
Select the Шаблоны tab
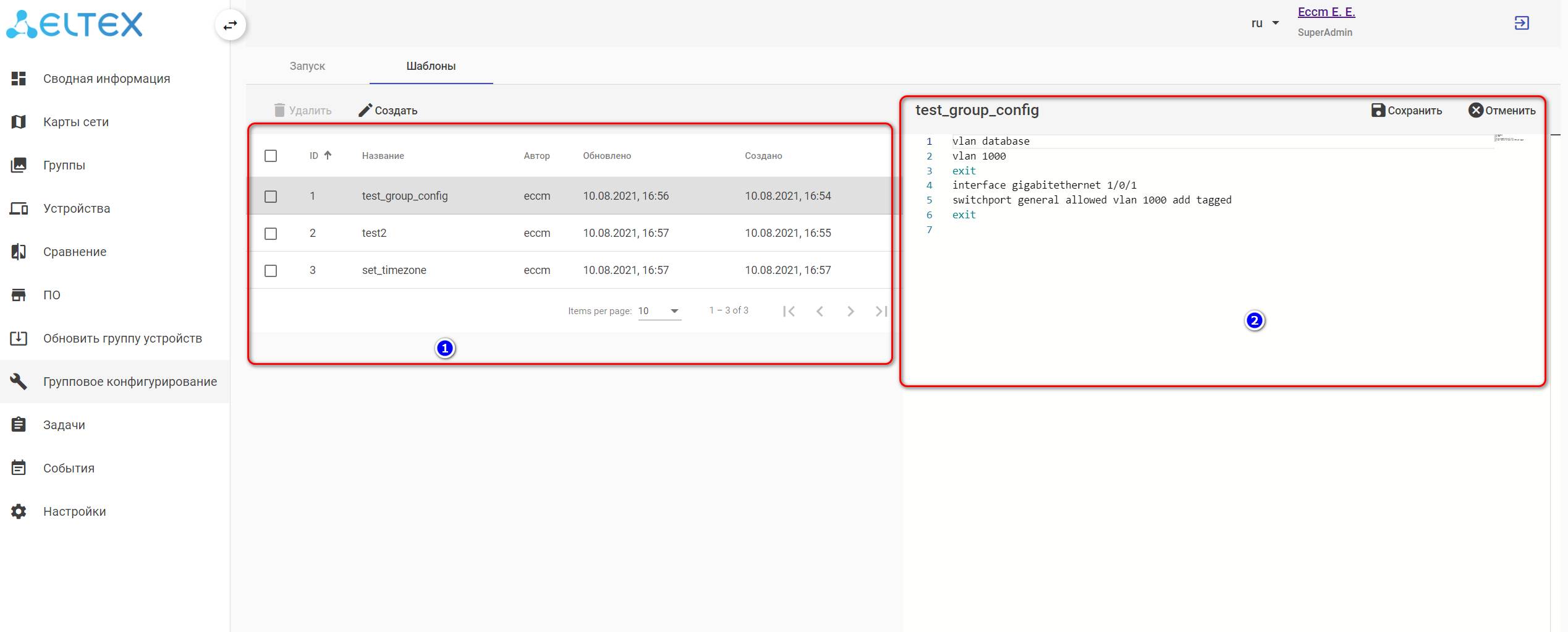click(431, 66)
